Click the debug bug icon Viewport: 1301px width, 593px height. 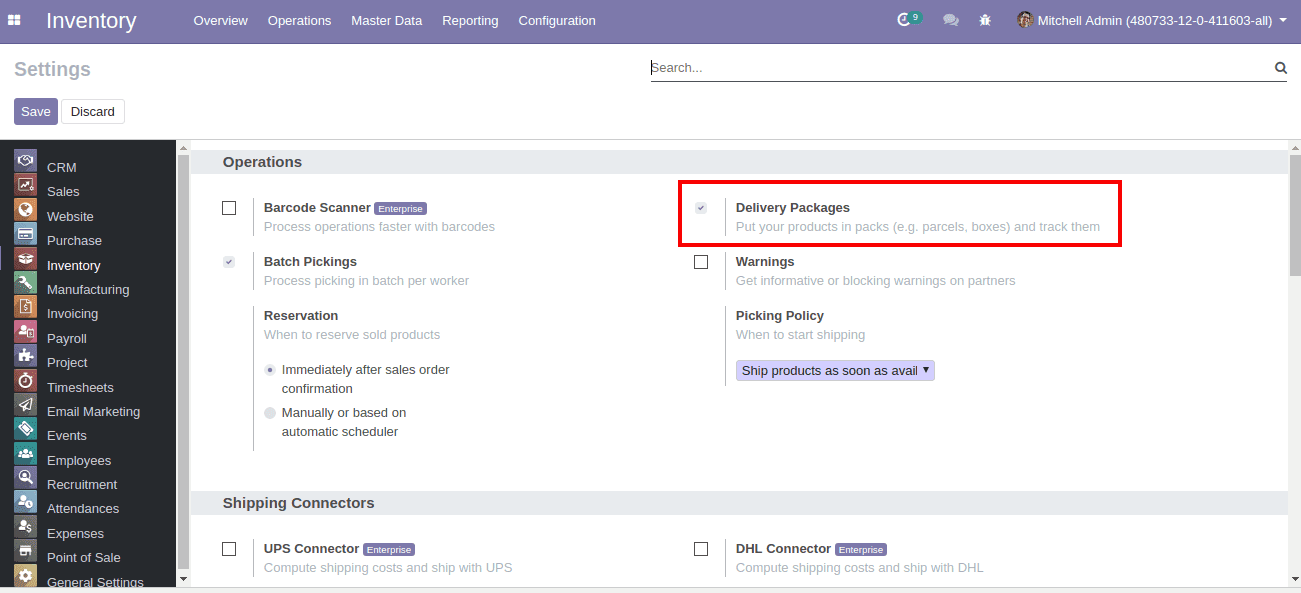point(985,20)
